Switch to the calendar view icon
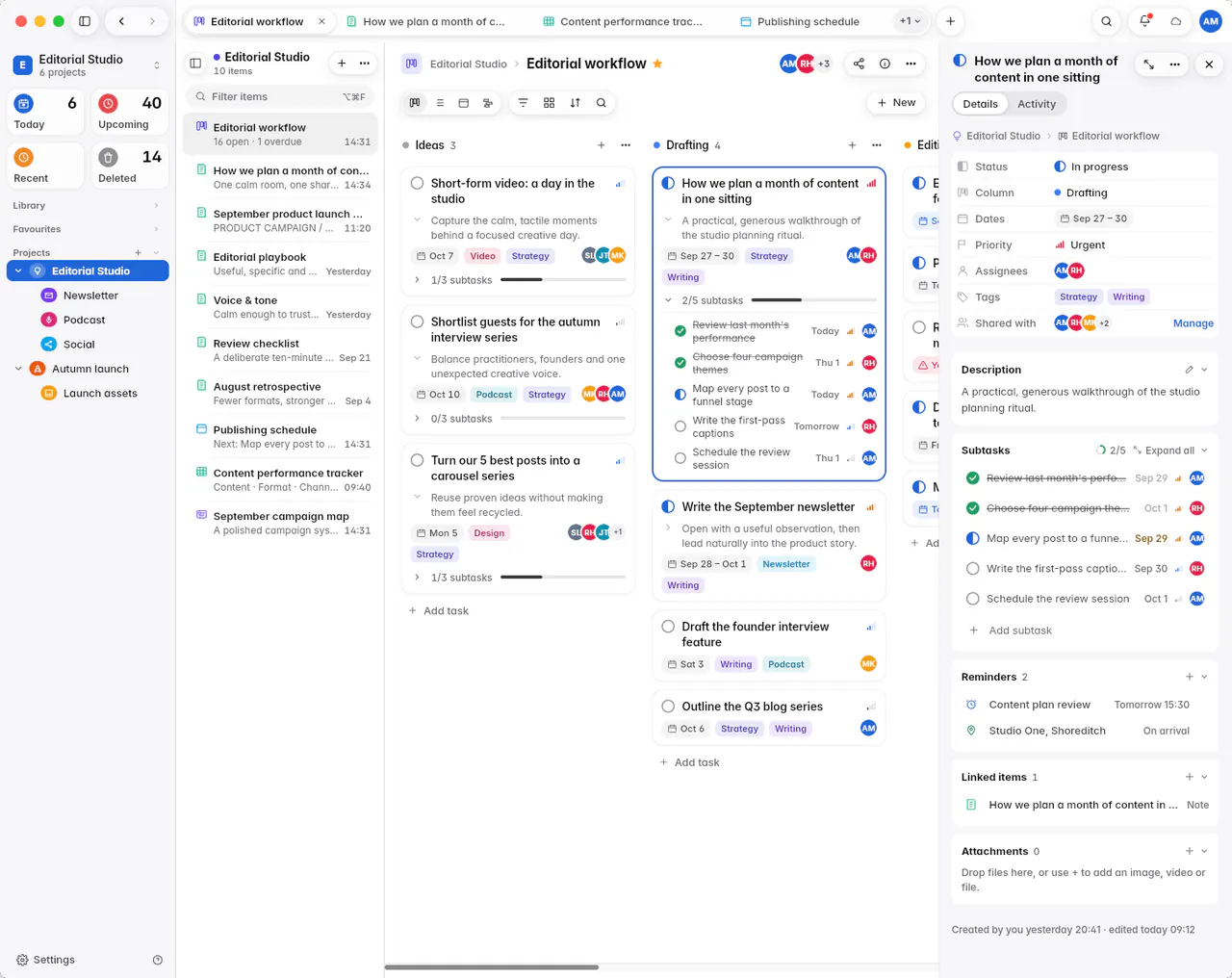Image resolution: width=1232 pixels, height=978 pixels. point(464,103)
